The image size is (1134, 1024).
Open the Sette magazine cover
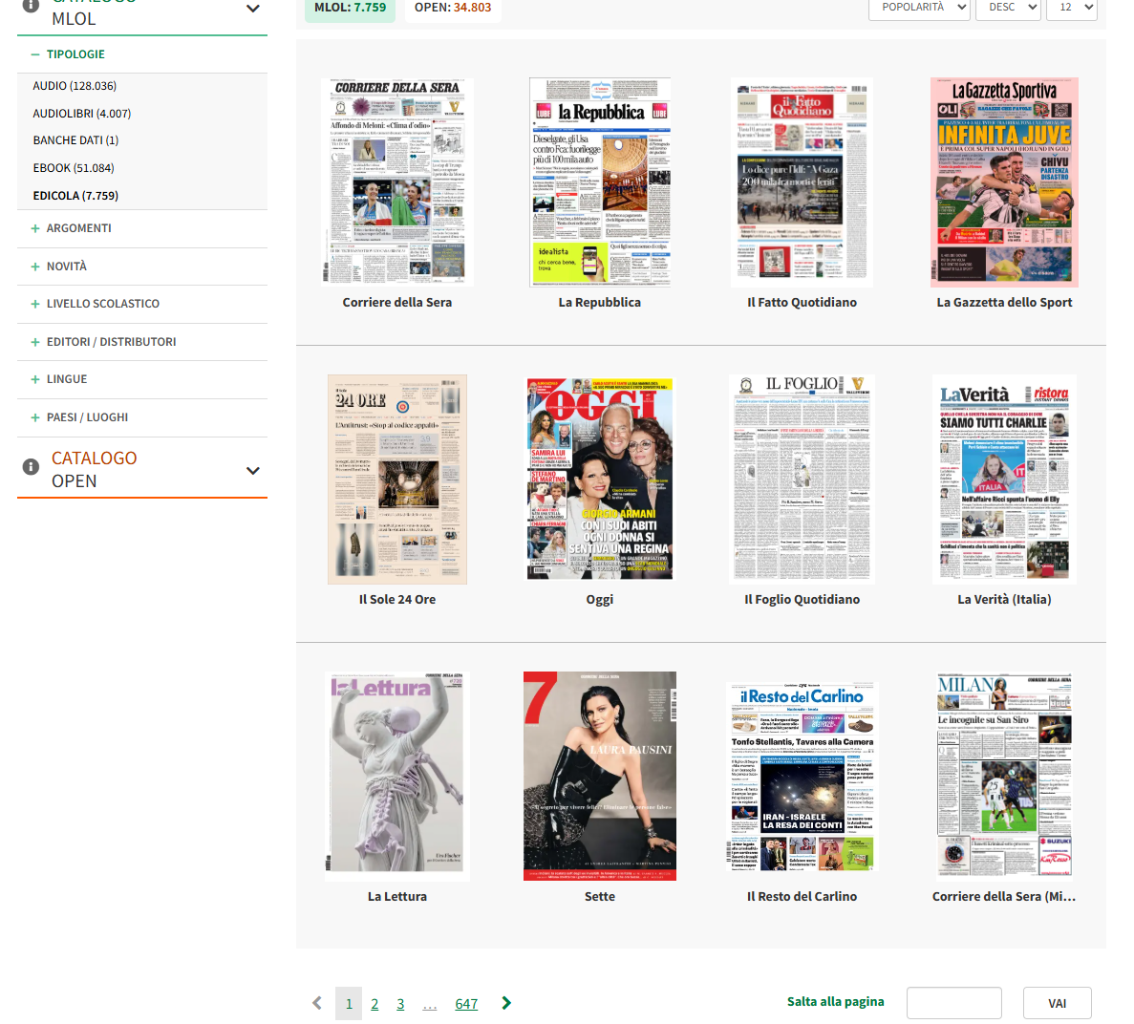(x=600, y=776)
